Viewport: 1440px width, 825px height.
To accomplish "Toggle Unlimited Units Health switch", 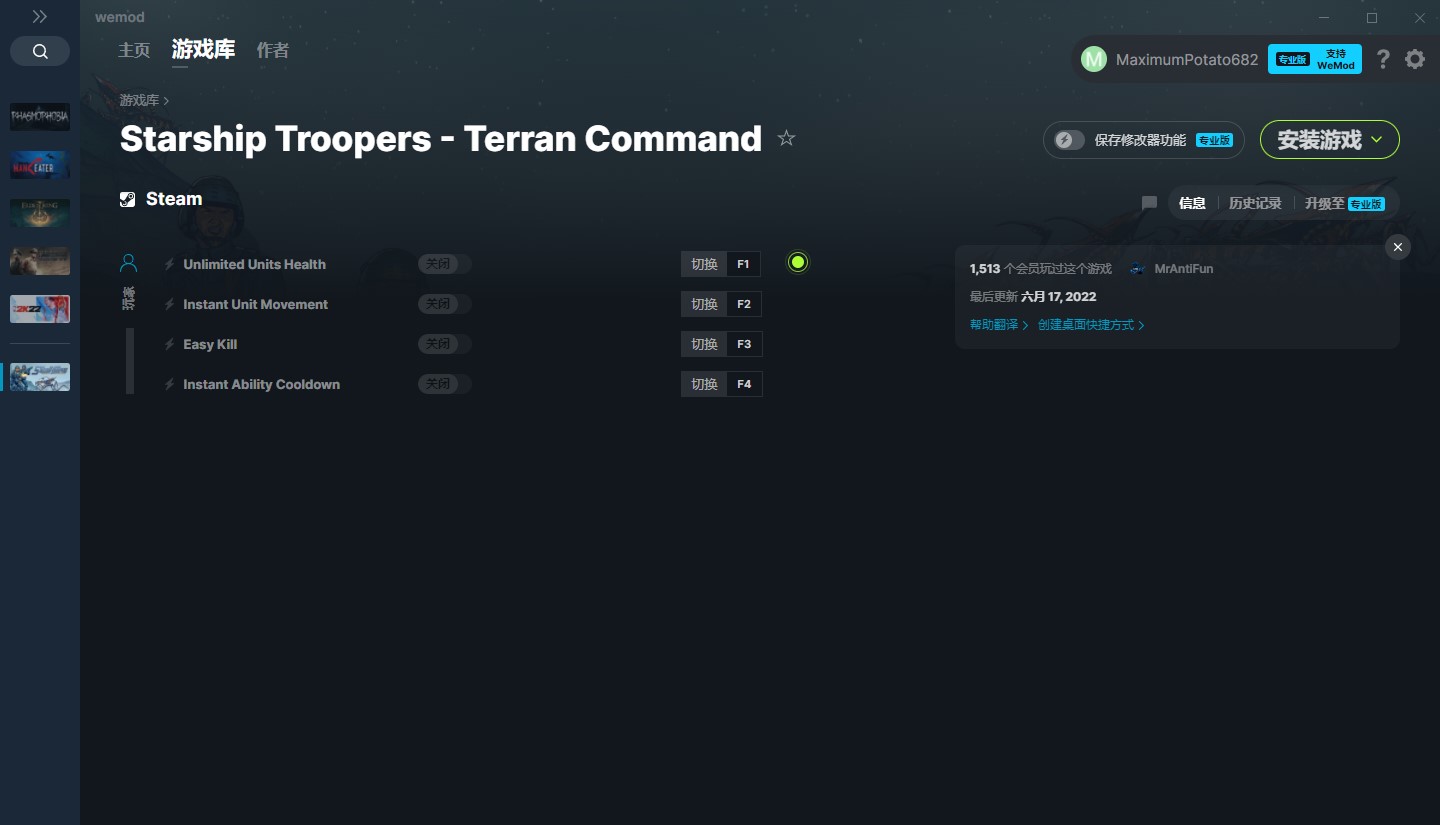I will point(444,264).
